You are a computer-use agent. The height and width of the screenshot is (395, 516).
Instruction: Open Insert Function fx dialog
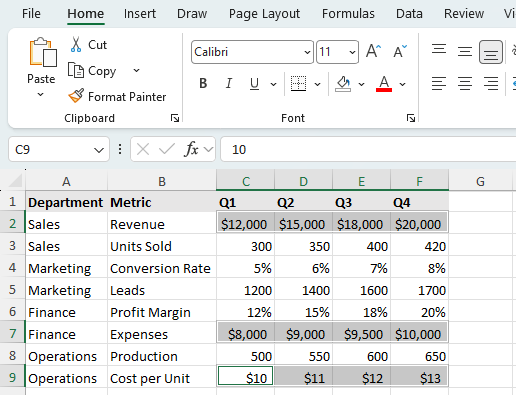point(191,149)
